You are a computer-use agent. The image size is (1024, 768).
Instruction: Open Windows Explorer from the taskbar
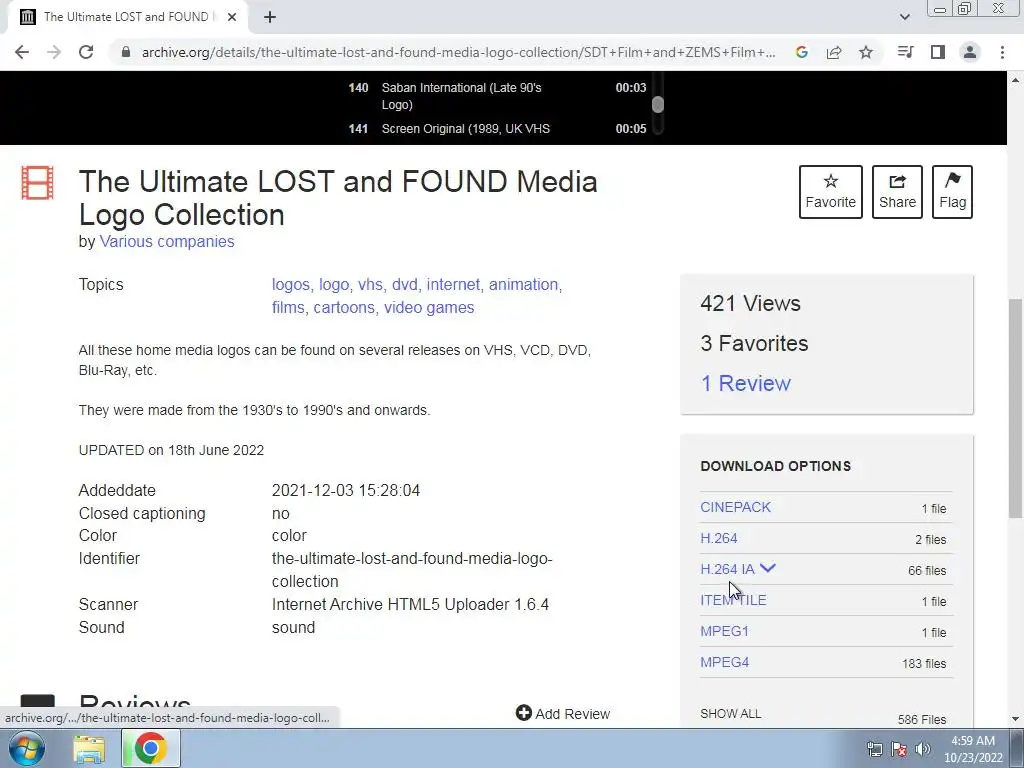pos(89,749)
